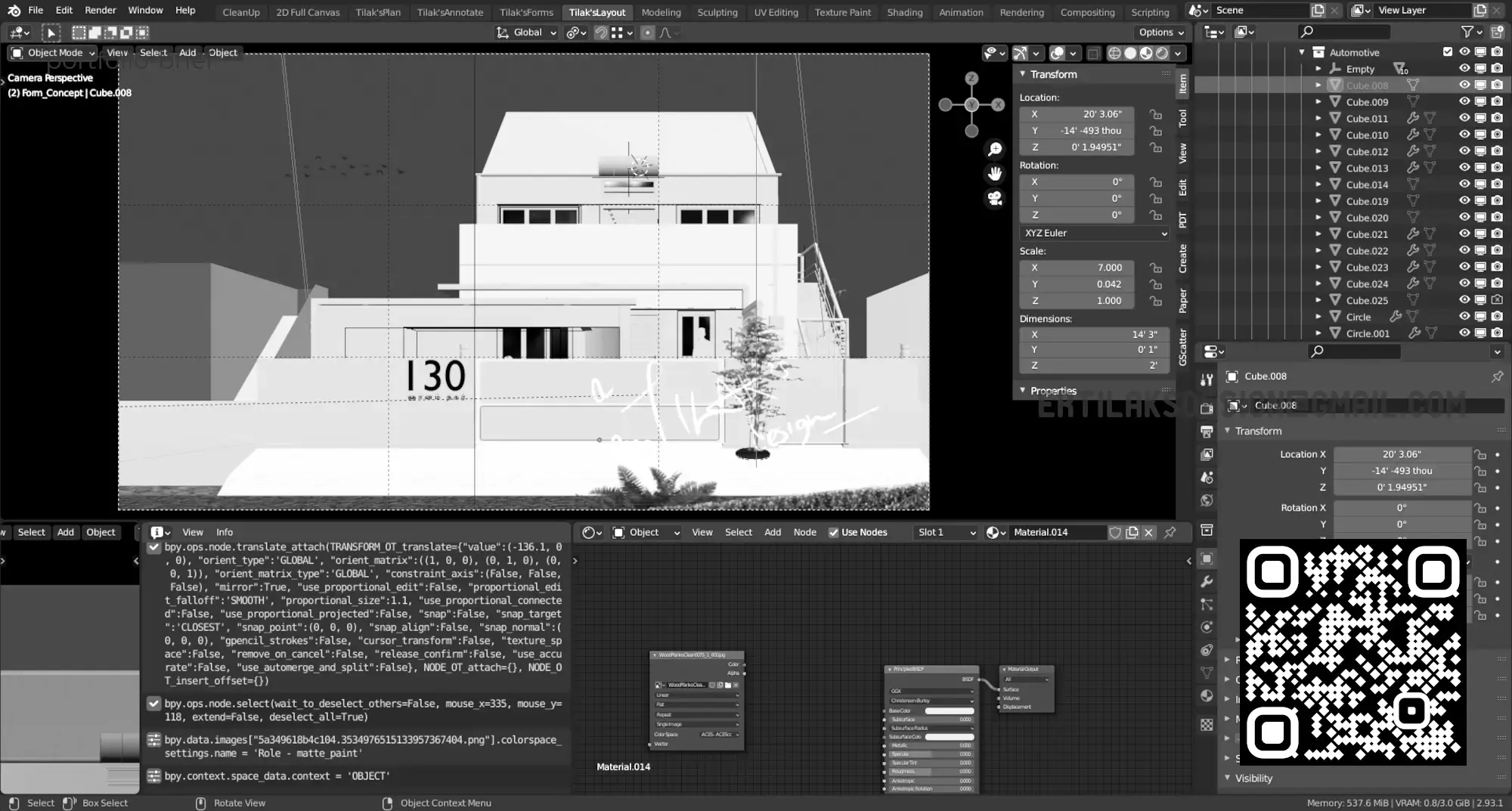Expand the Cube.011 tree item
1512x811 pixels.
click(1318, 119)
